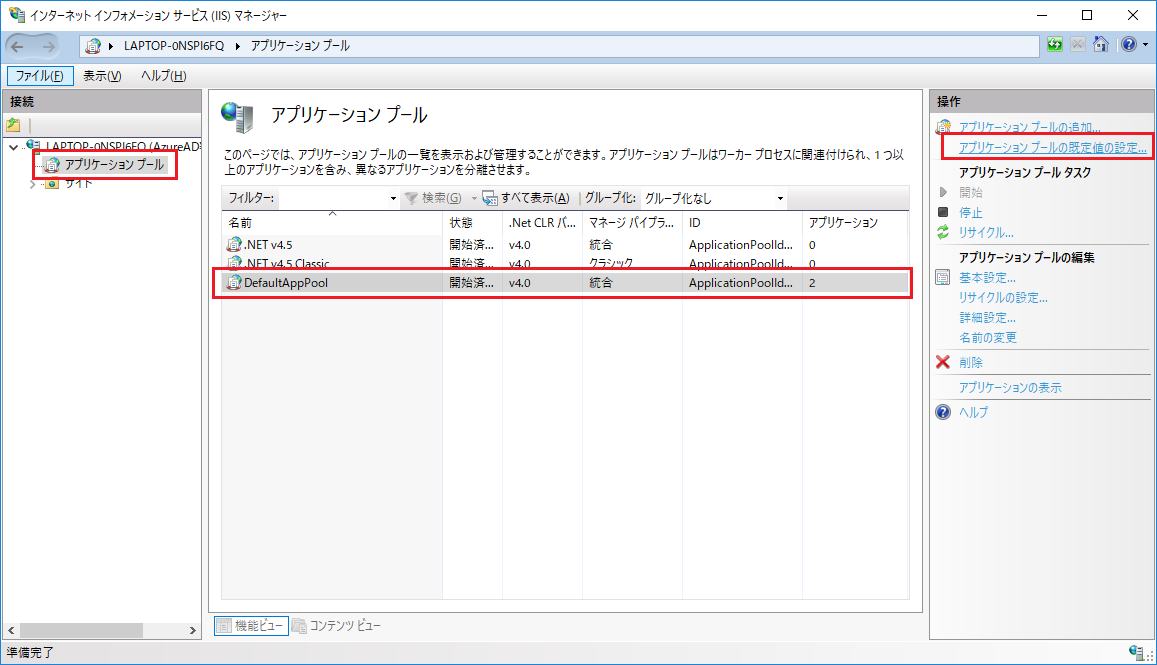1157x665 pixels.
Task: Expand the サイト tree node
Action: click(x=32, y=184)
